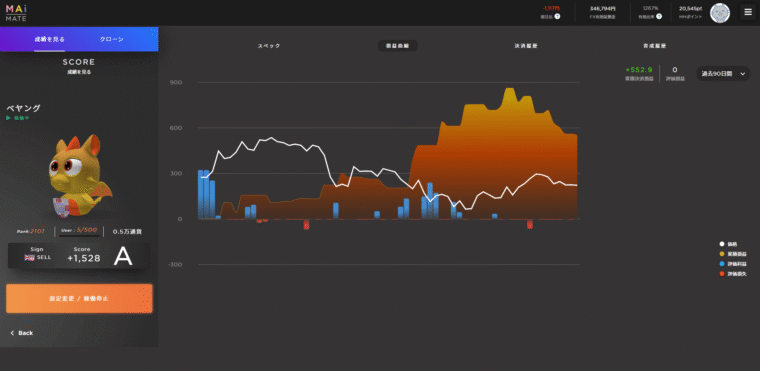The height and width of the screenshot is (371, 760).
Task: Toggle the red unrealized loss legend dot
Action: [721, 274]
